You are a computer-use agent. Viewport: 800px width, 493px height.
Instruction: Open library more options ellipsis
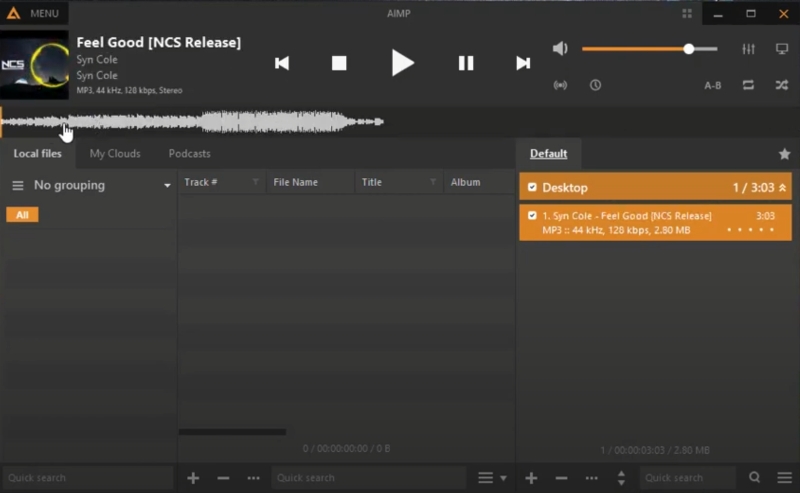[x=254, y=478]
